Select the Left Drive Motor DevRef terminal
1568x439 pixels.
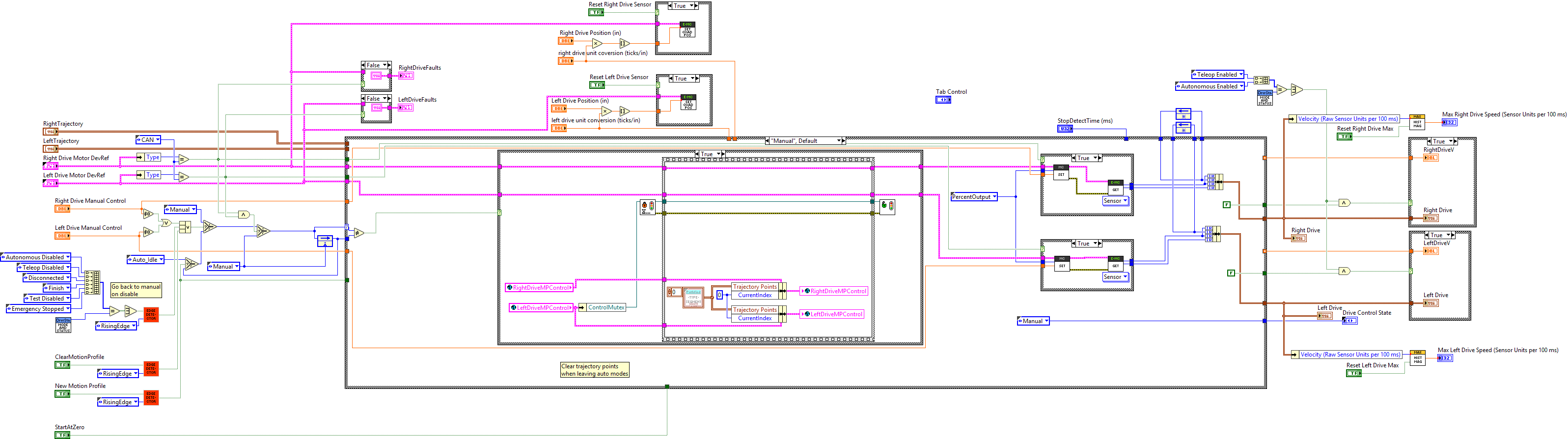(51, 183)
